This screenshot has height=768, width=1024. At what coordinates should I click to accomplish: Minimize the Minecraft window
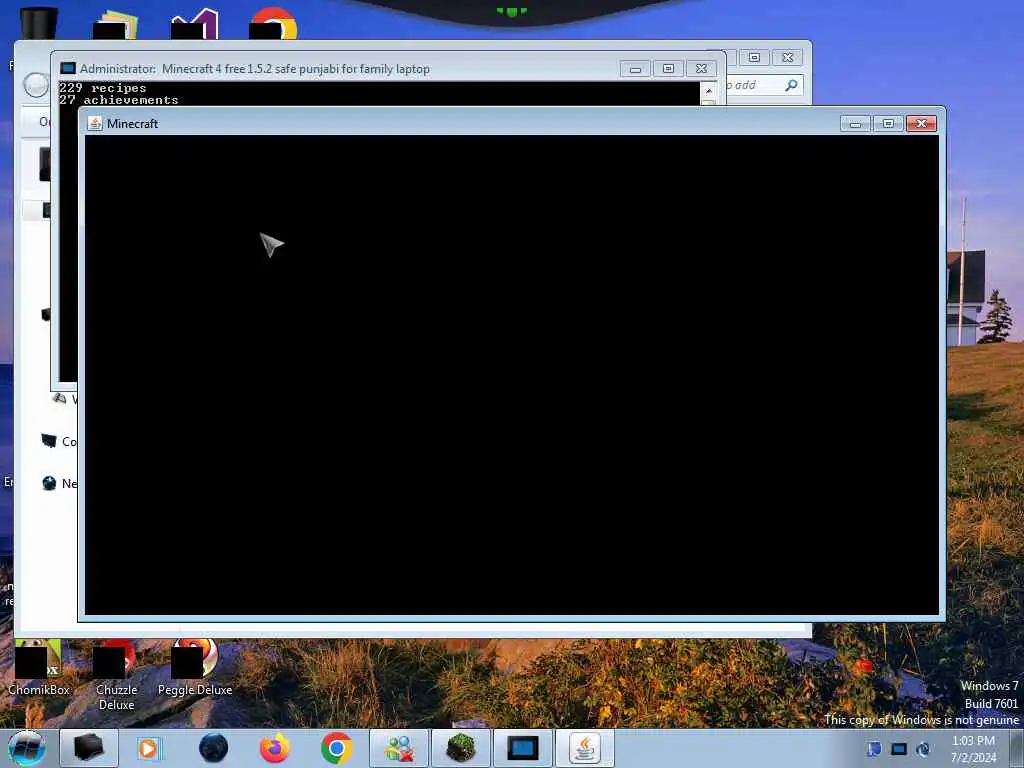coord(855,123)
